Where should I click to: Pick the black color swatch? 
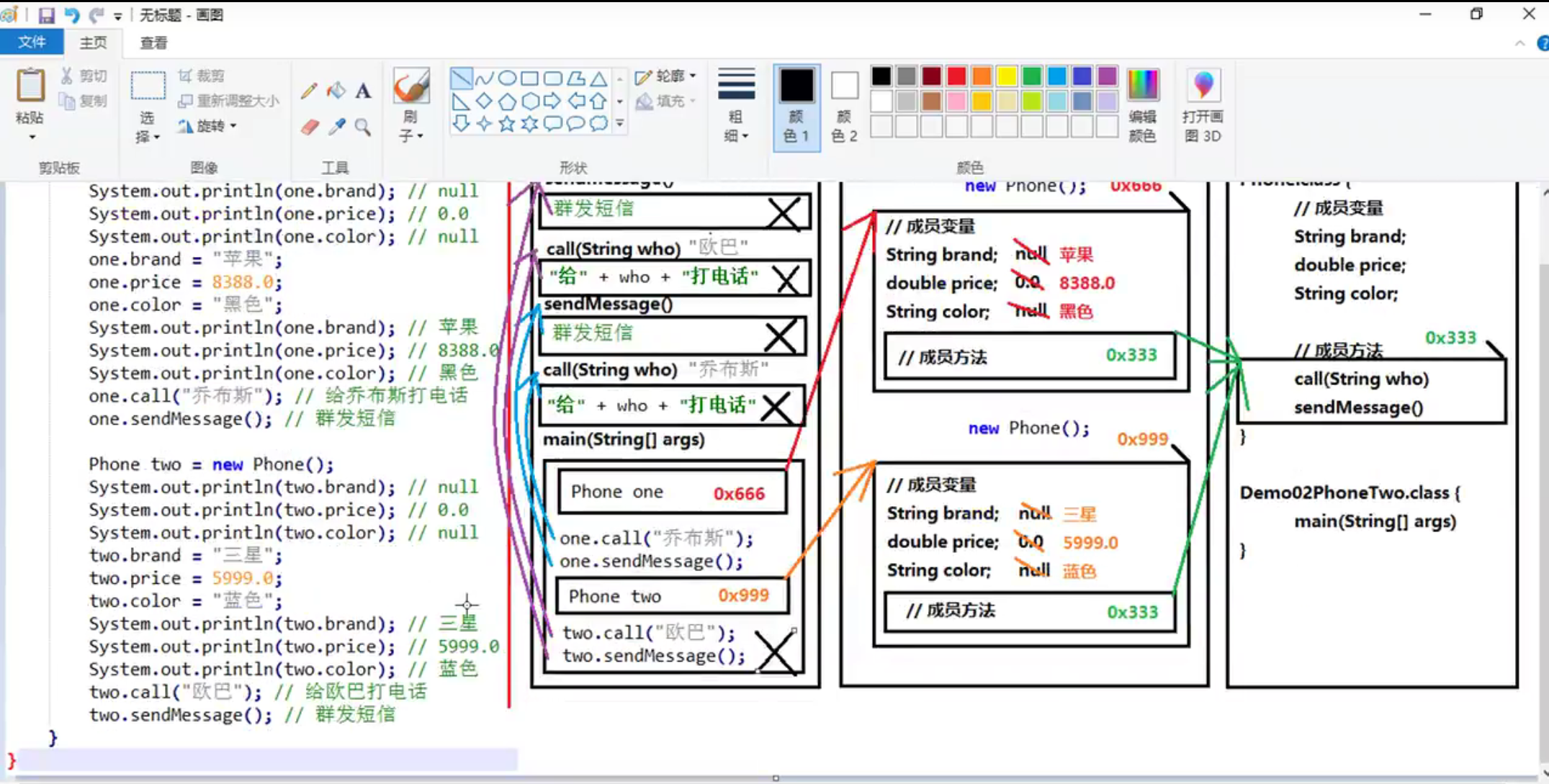881,76
